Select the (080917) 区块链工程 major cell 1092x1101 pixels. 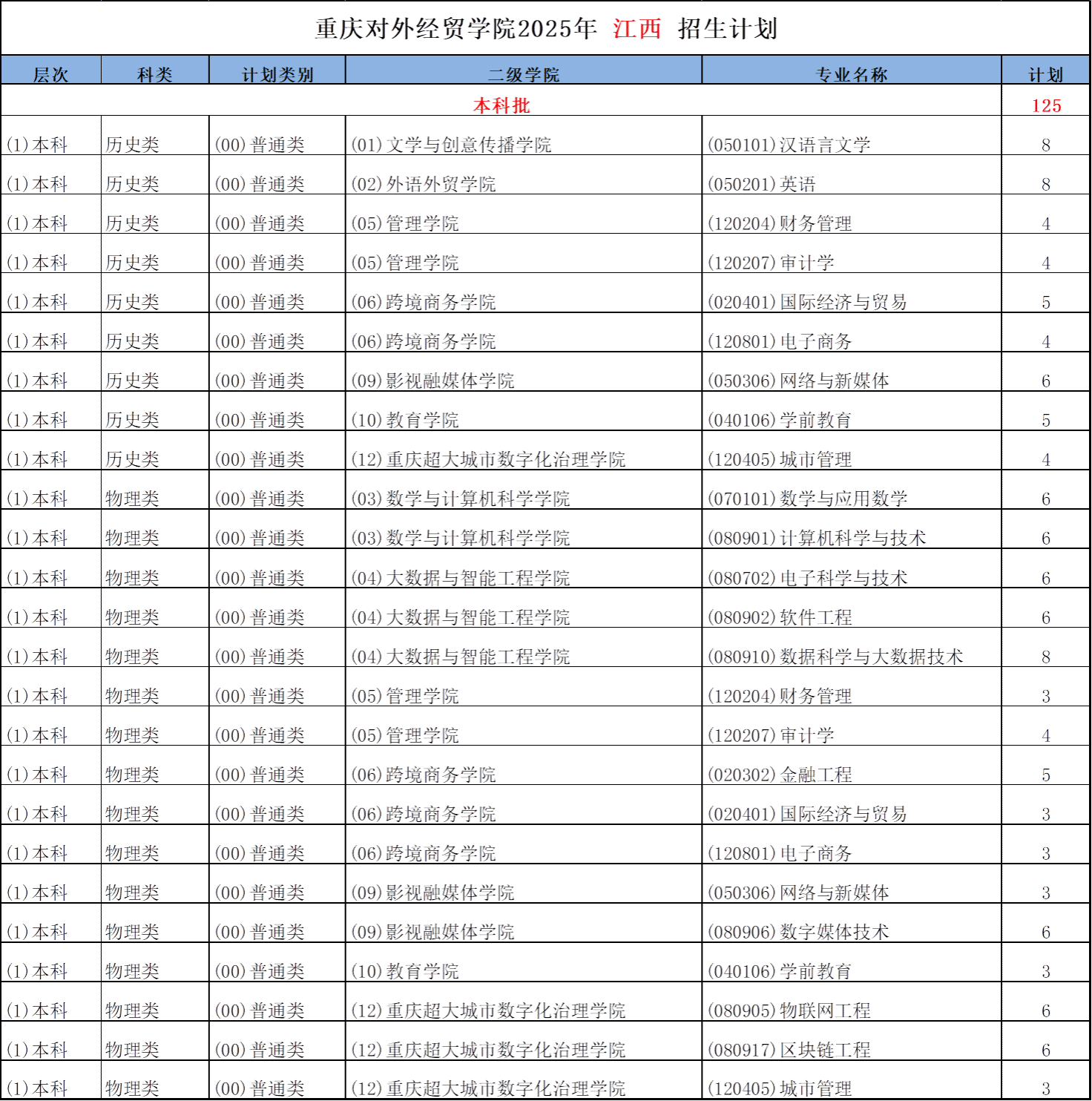[x=789, y=1051]
